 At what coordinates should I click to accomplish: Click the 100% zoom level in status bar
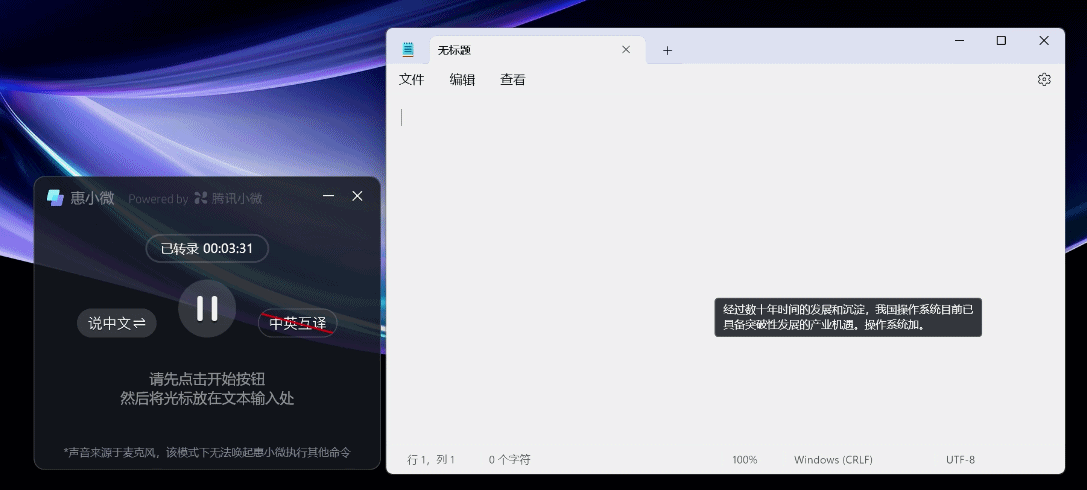[x=745, y=460]
